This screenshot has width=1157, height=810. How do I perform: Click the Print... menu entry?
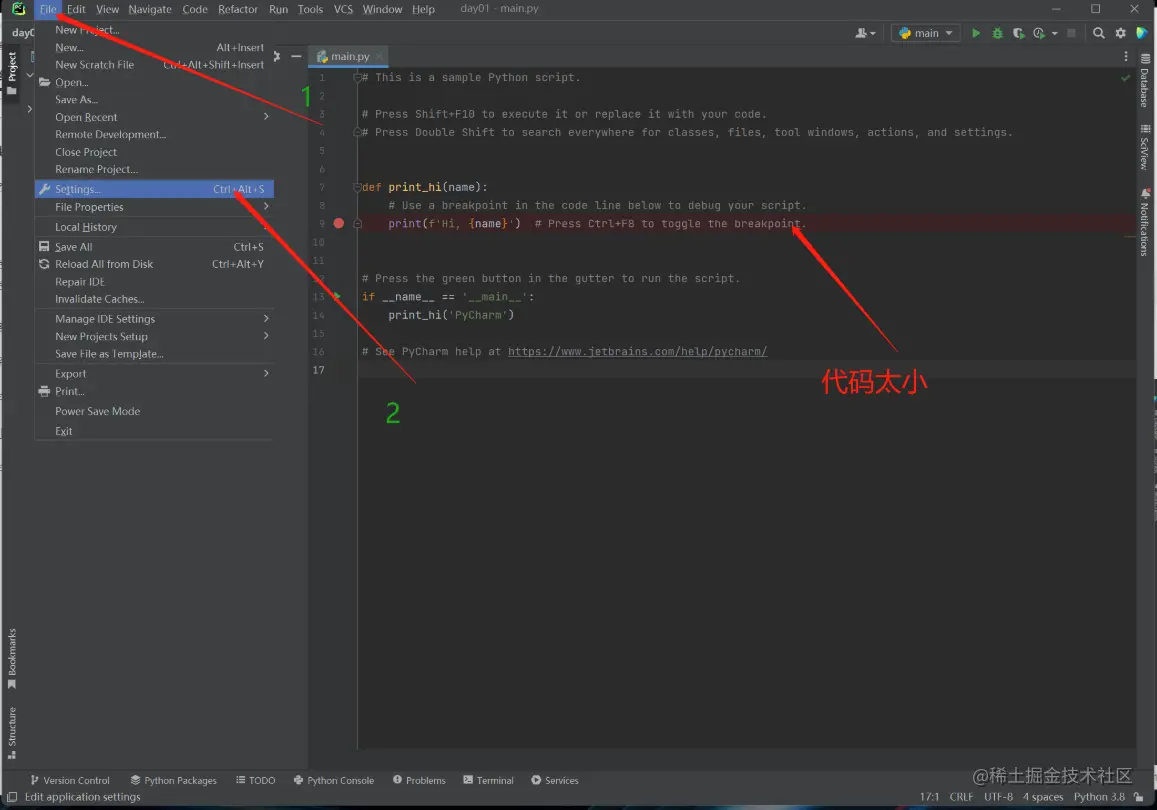click(154, 391)
